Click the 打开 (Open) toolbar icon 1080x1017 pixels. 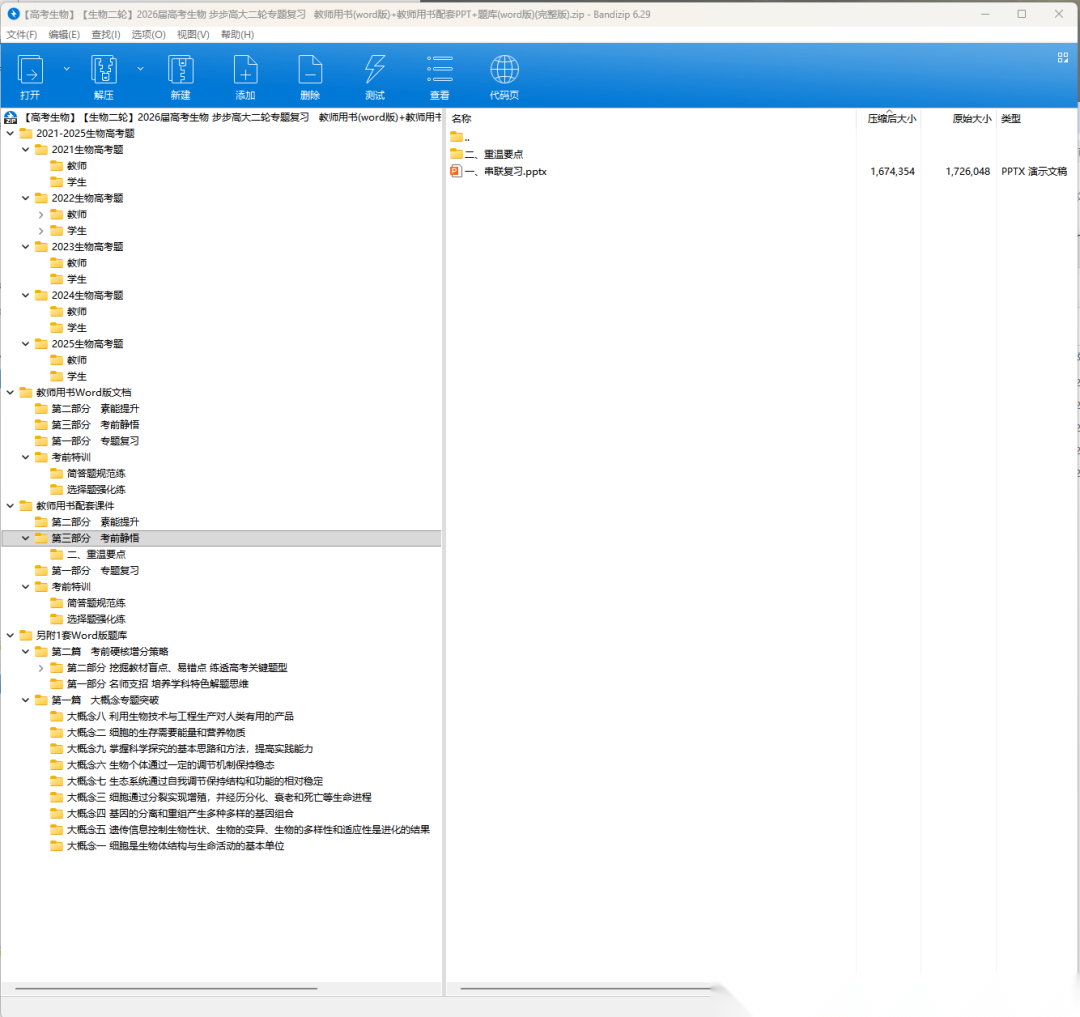(30, 71)
